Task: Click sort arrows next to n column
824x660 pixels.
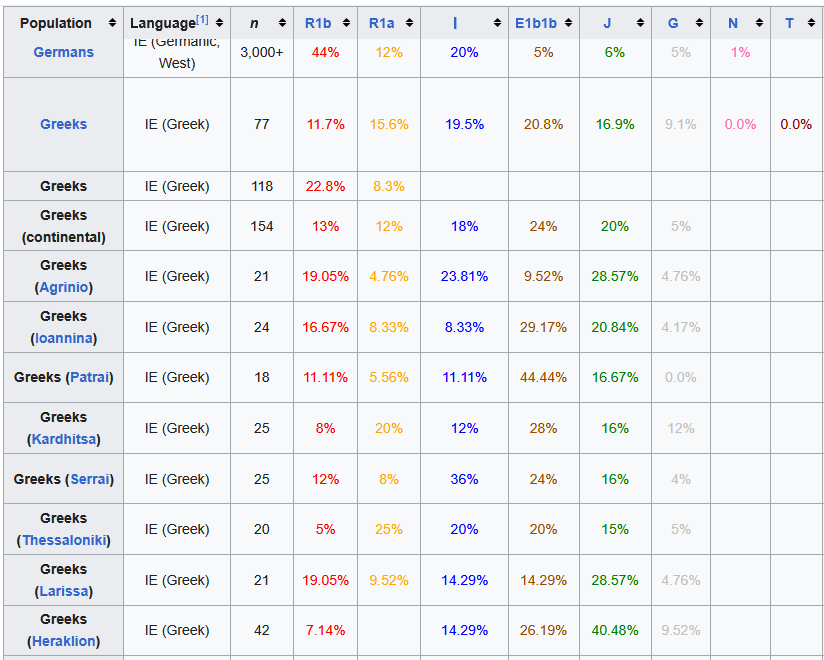Action: [282, 23]
